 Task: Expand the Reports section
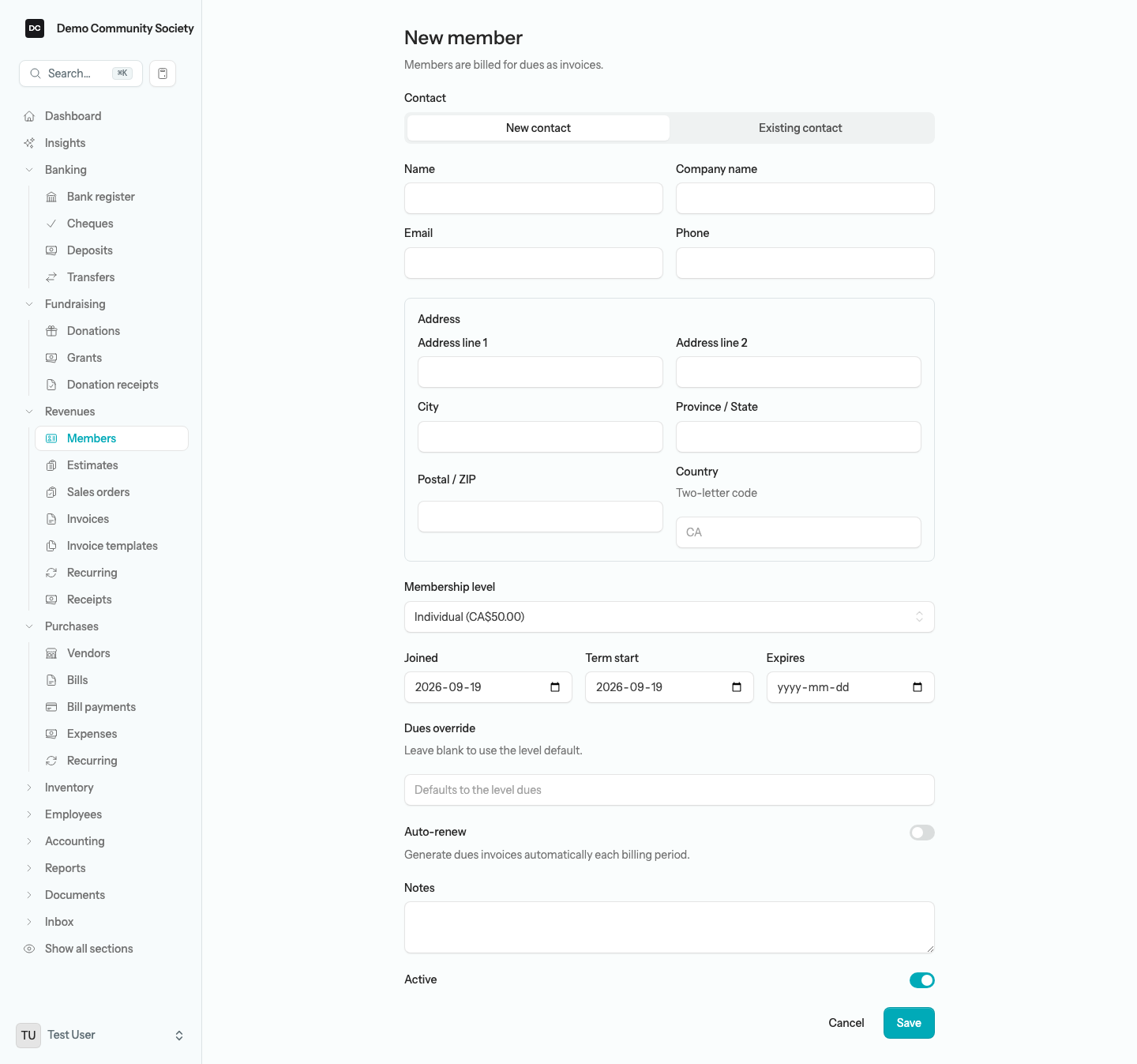click(29, 868)
